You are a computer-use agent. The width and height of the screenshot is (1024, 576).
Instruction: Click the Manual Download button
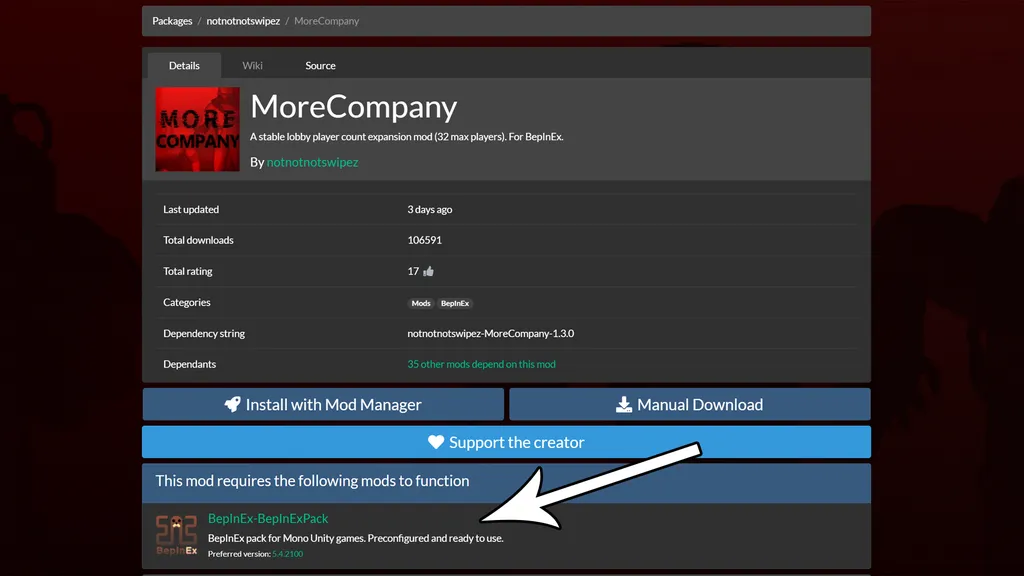coord(690,404)
